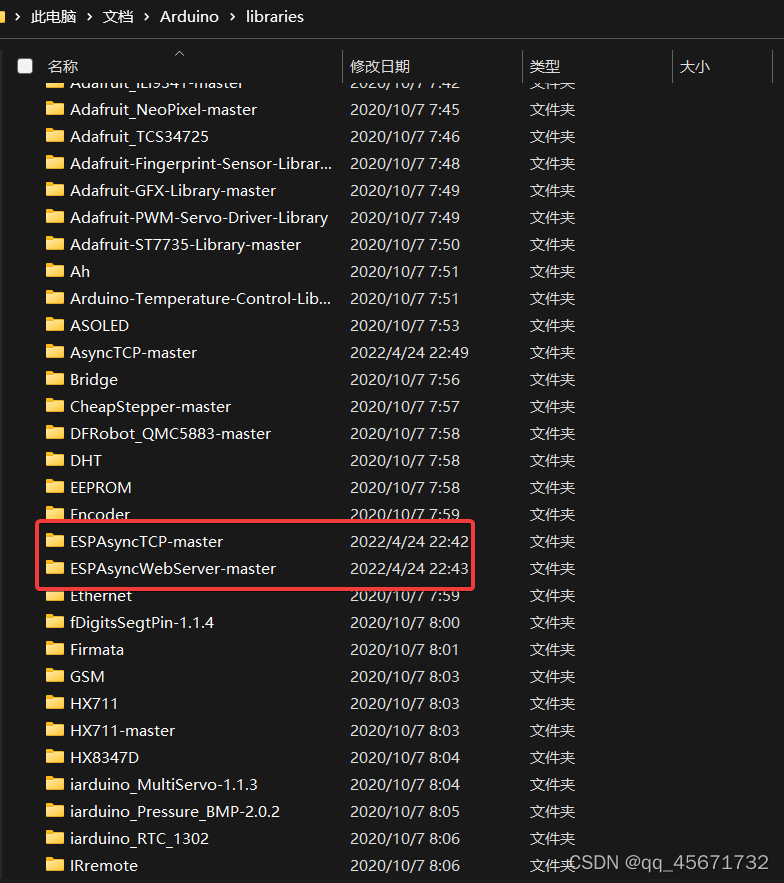Click the date 2022/4/24 22:43
Image resolution: width=784 pixels, height=883 pixels.
pos(409,569)
